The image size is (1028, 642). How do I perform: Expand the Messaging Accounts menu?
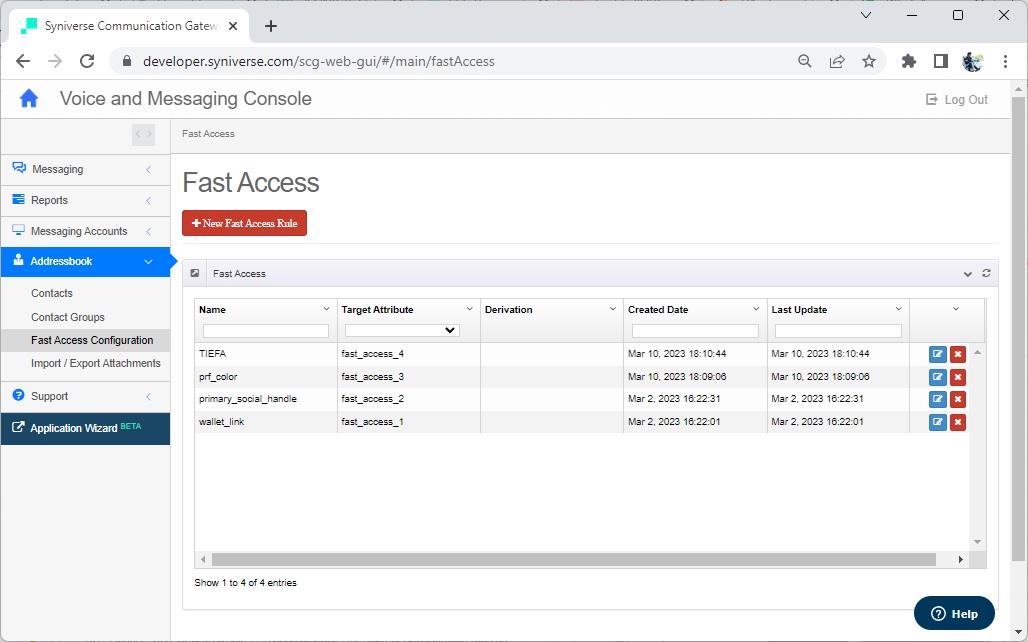(x=85, y=231)
